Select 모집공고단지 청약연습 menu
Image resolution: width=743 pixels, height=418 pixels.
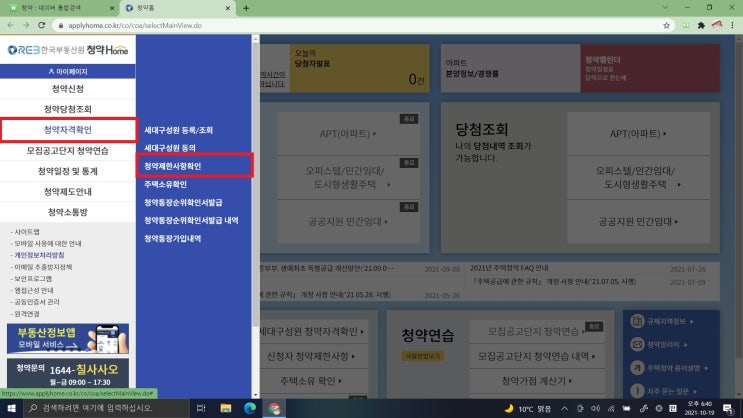tap(68, 151)
